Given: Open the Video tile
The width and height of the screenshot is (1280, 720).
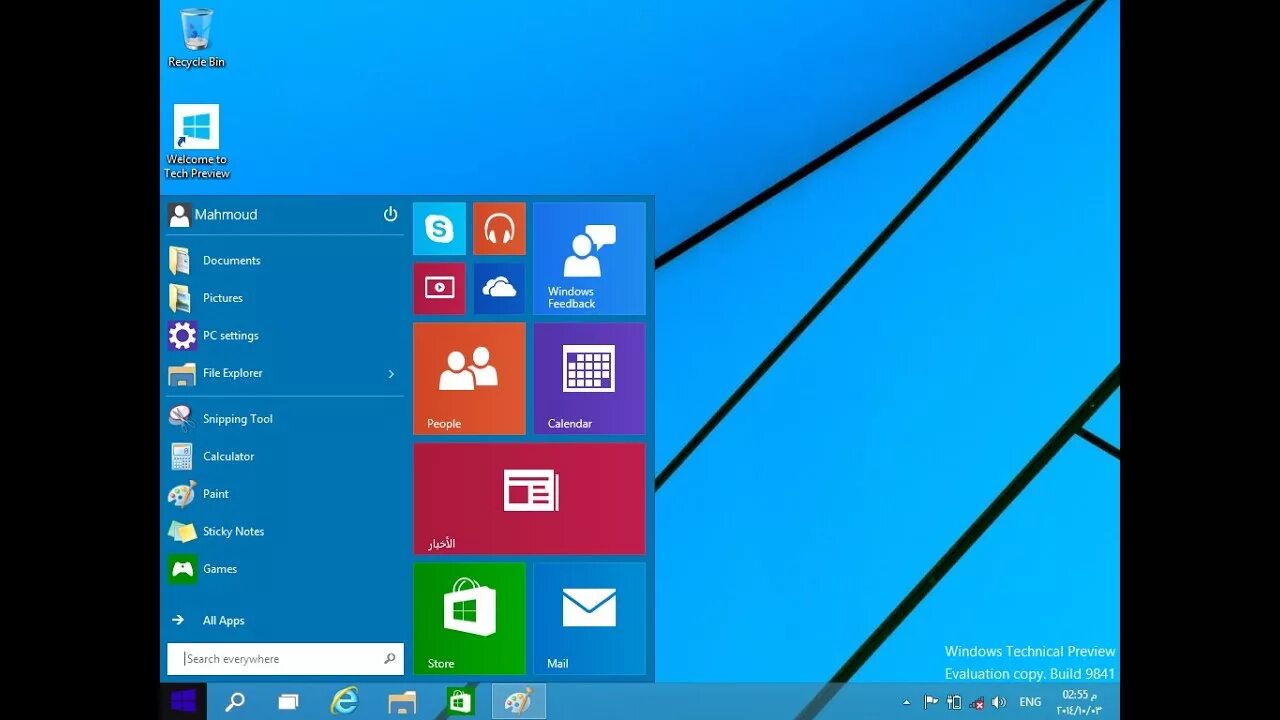Looking at the screenshot, I should pos(439,289).
